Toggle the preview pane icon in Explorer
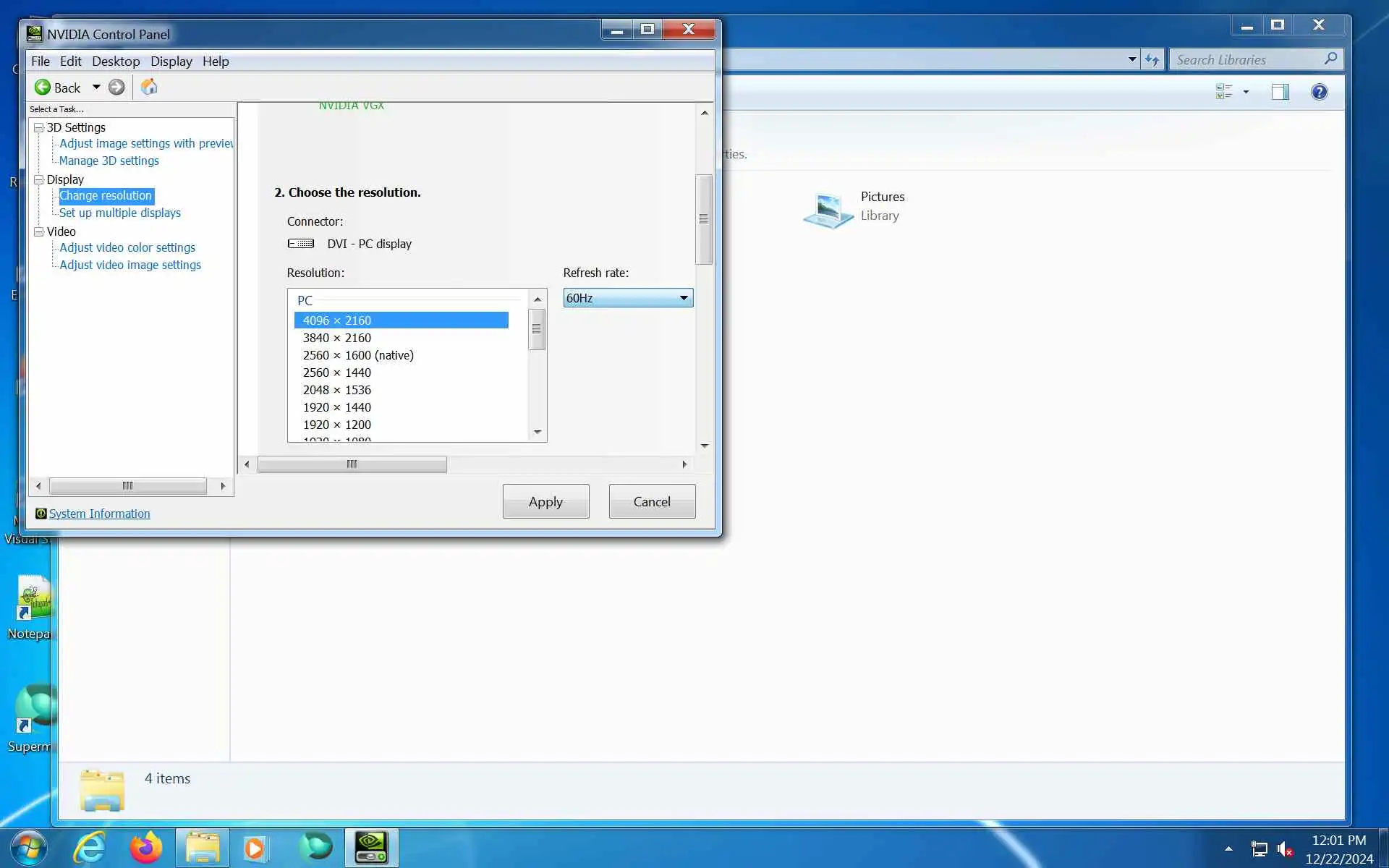Viewport: 1389px width, 868px height. click(1280, 92)
